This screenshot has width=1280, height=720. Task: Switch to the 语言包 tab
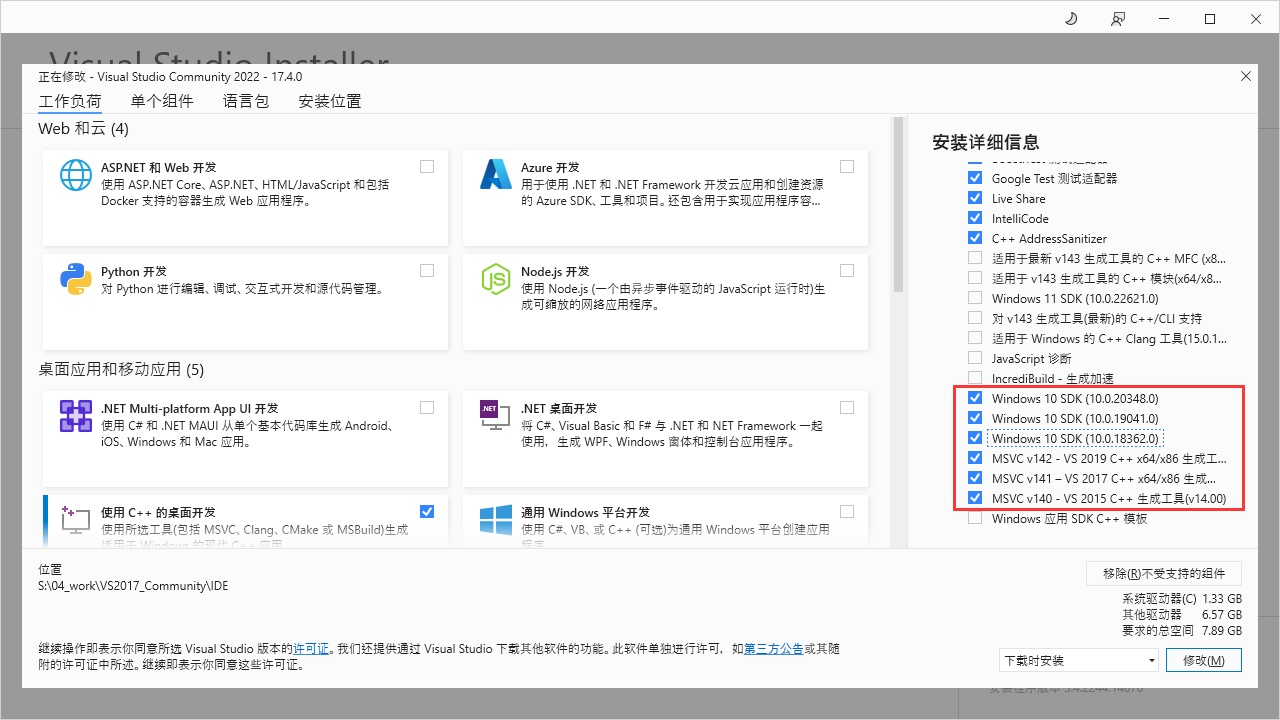[246, 101]
